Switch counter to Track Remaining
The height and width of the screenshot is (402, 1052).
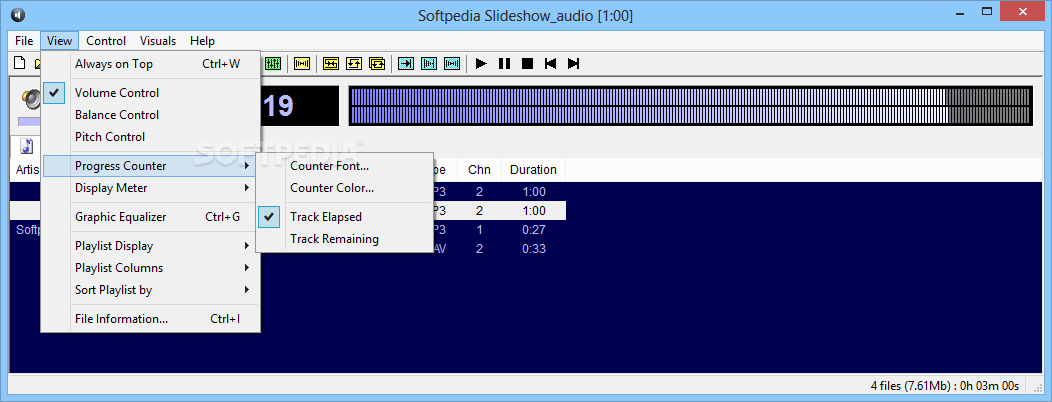pyautogui.click(x=344, y=239)
